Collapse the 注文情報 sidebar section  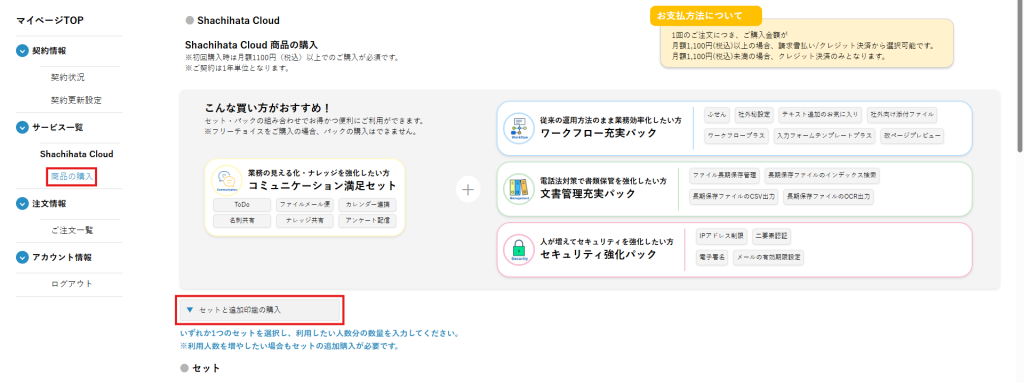coord(23,204)
